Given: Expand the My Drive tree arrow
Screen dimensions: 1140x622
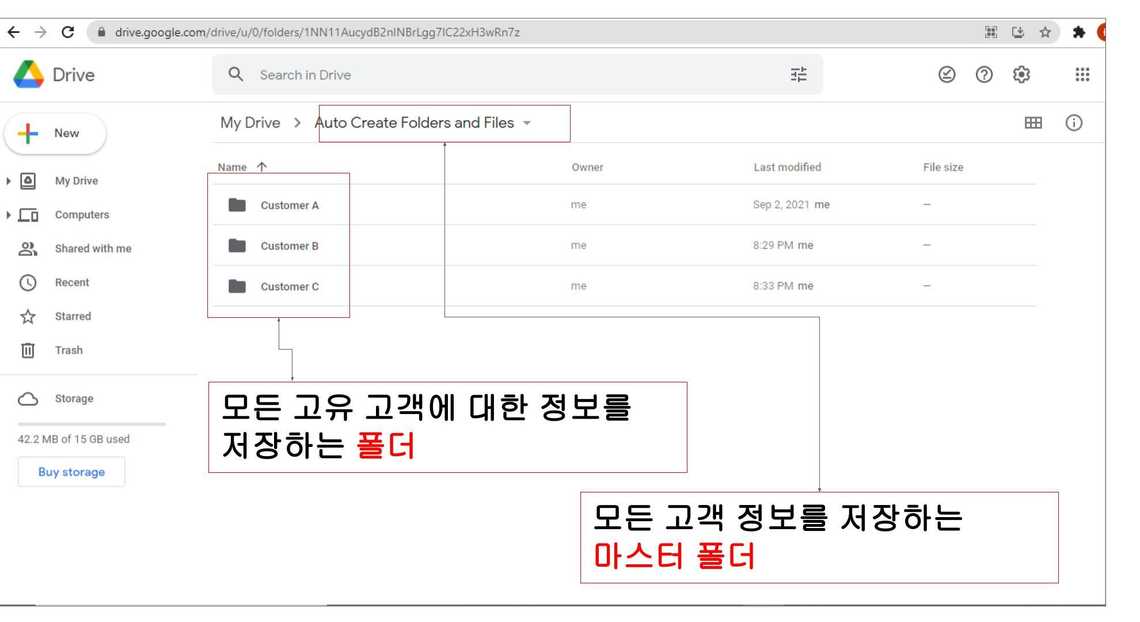Looking at the screenshot, I should (10, 181).
